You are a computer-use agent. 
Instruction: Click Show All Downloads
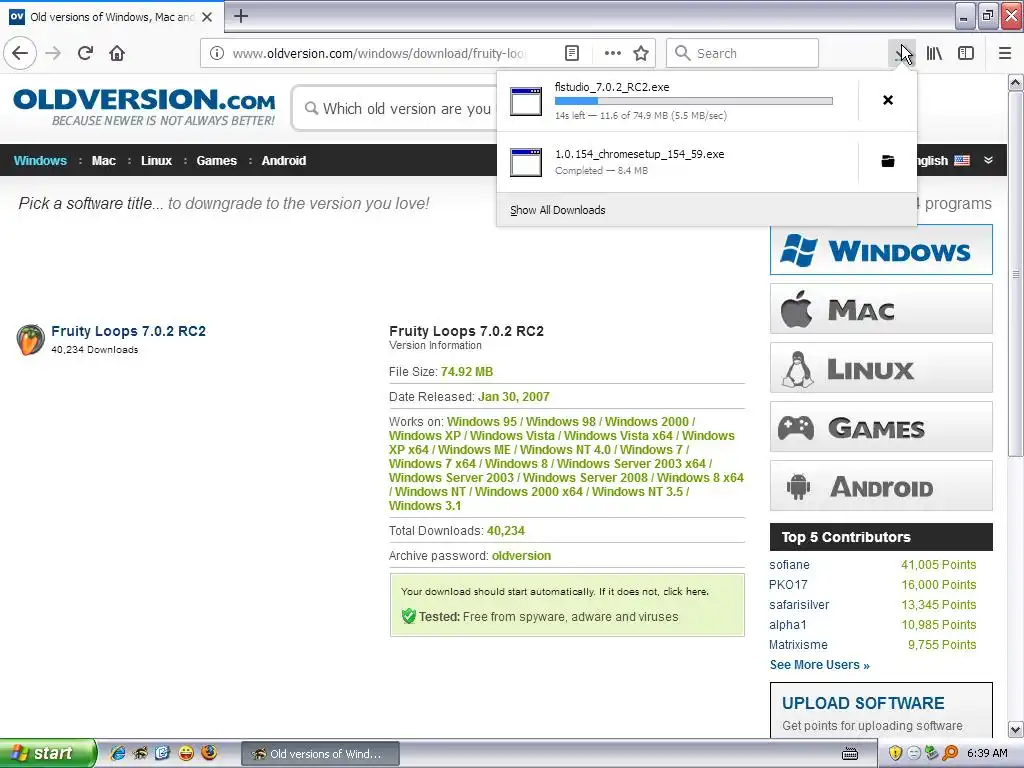558,210
